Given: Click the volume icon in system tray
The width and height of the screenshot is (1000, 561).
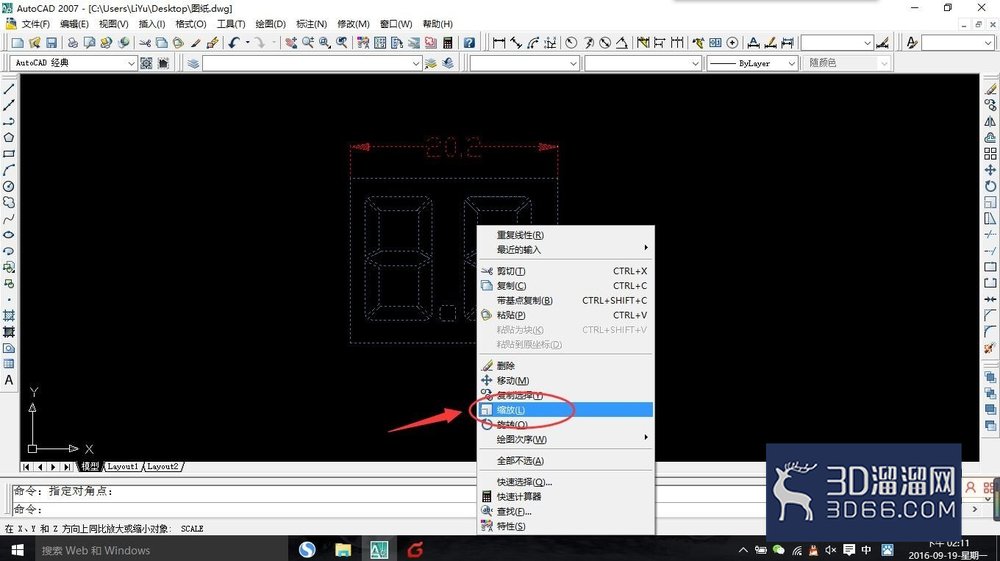Looking at the screenshot, I should [830, 550].
